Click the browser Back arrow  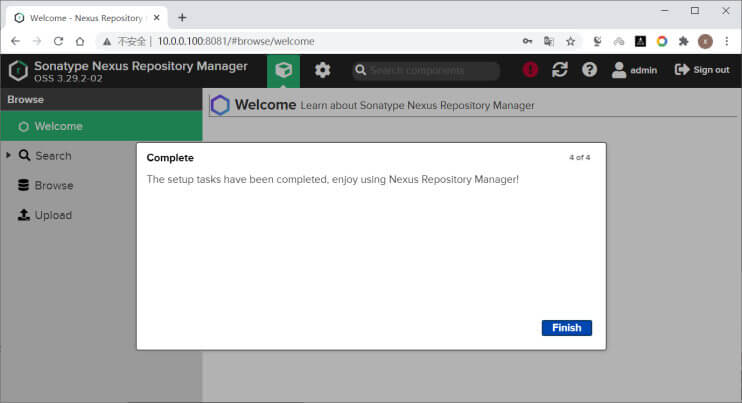pyautogui.click(x=15, y=41)
